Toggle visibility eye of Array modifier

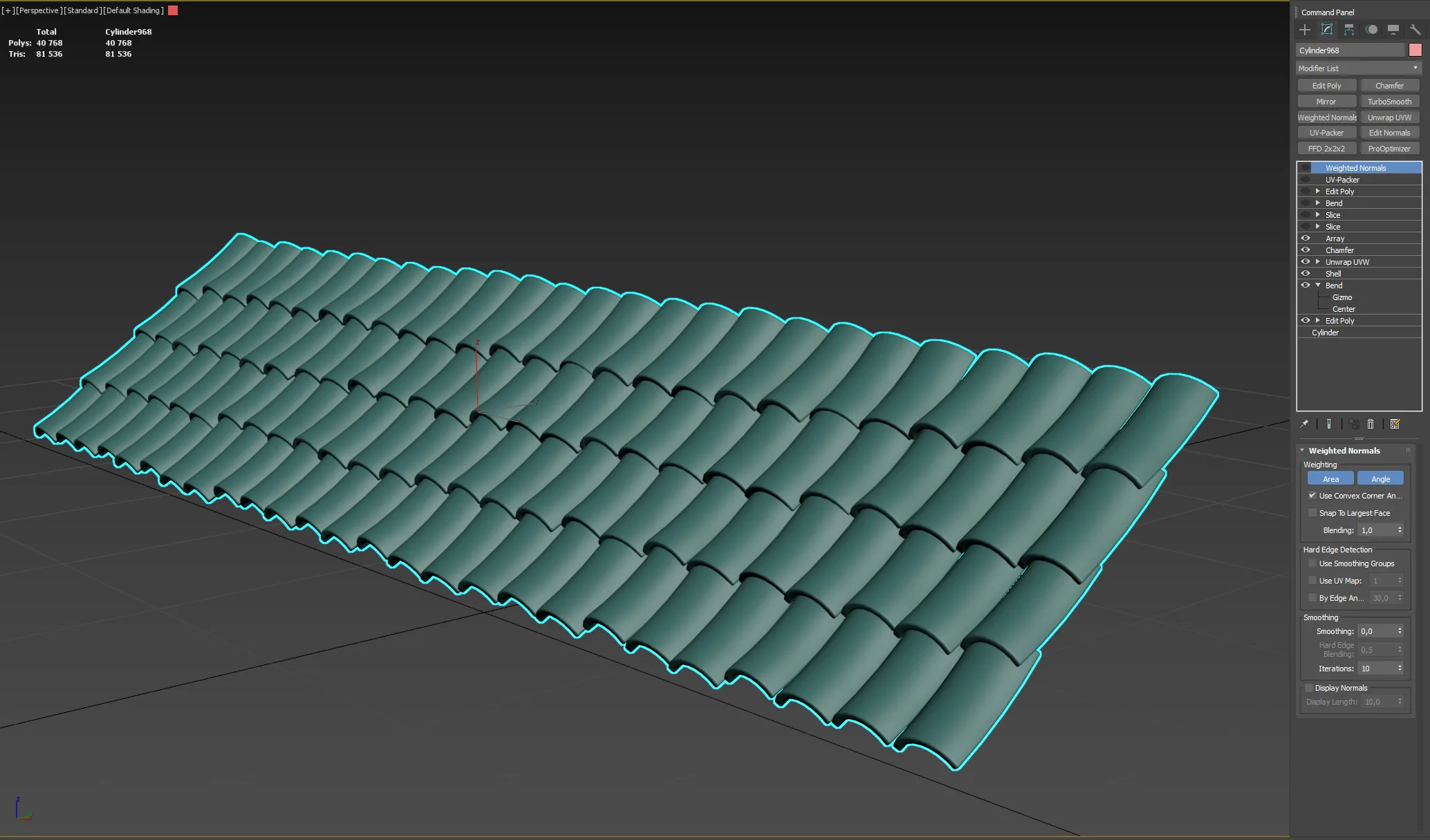(1306, 238)
